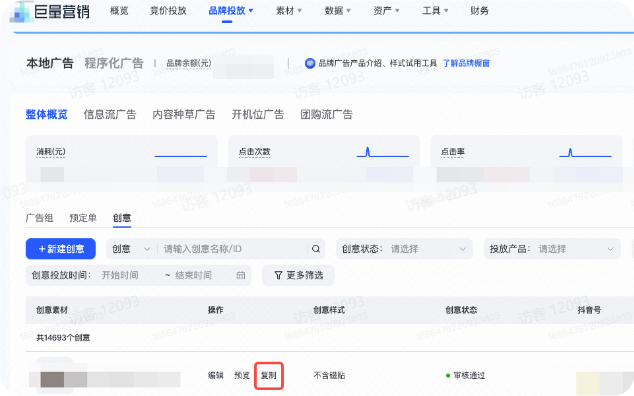Select the 整体概览 tab

tap(46, 114)
